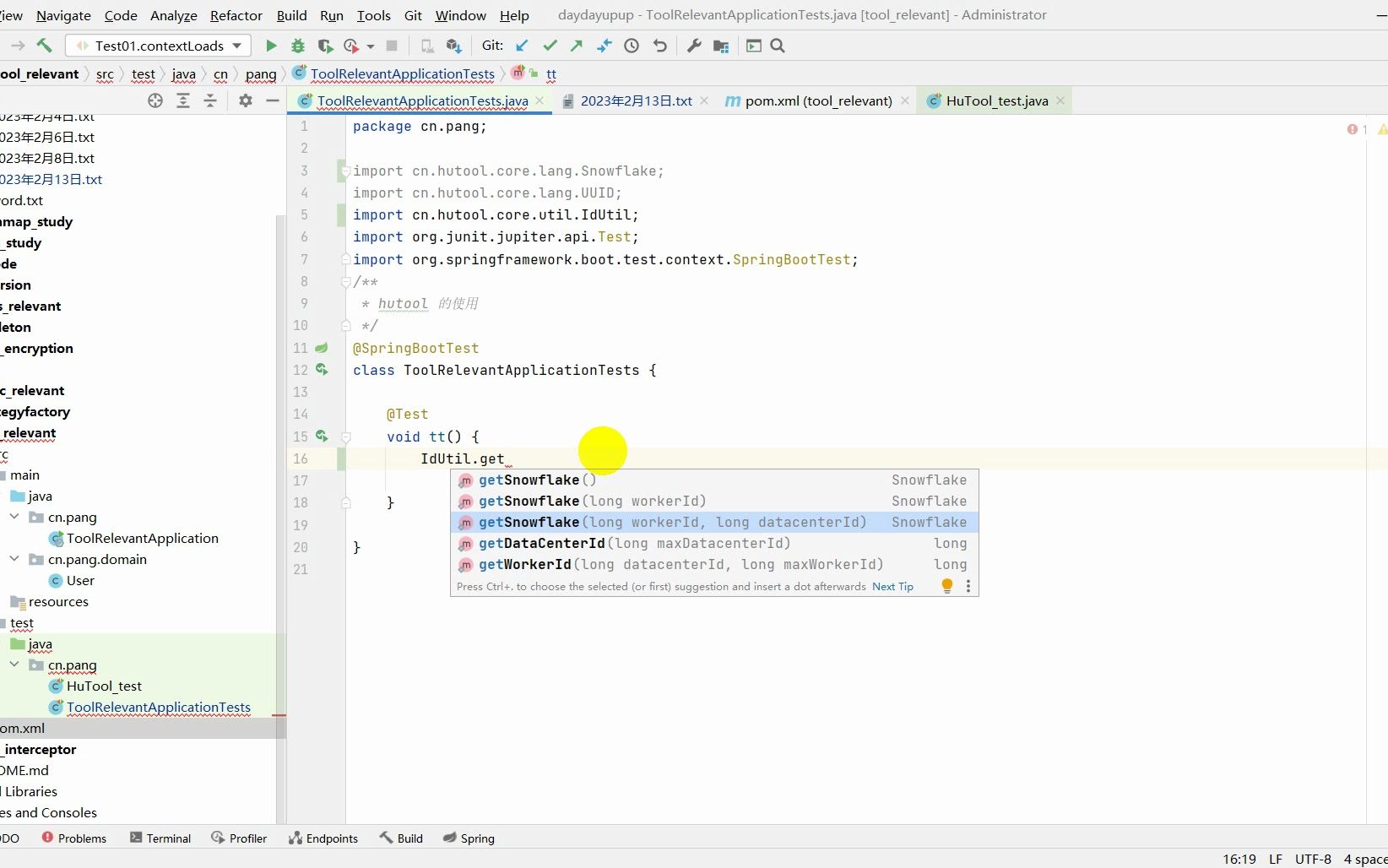
Task: Open HuTool_test in project tree
Action: click(103, 686)
